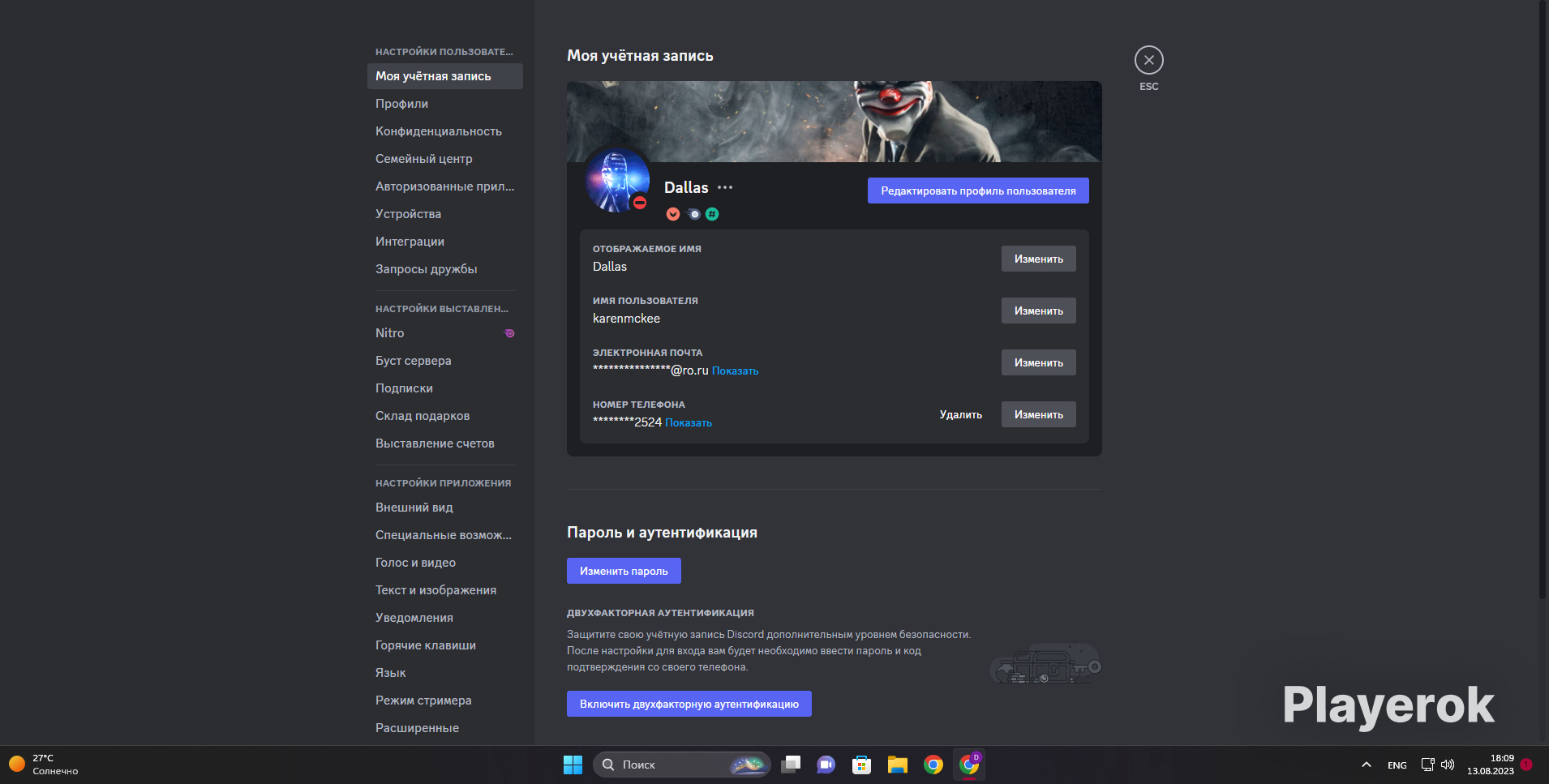The image size is (1549, 784).
Task: Go to 'Конфиденциальность' settings
Action: pyautogui.click(x=445, y=131)
